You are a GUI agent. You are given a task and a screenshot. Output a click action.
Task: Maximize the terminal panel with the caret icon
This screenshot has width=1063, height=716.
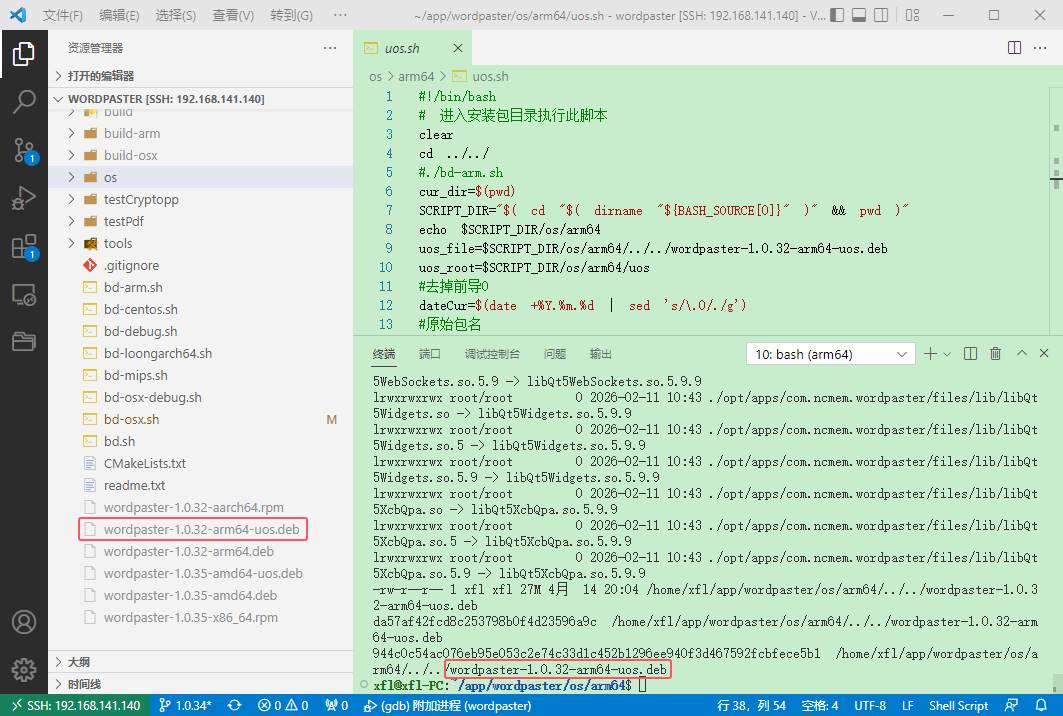click(1021, 354)
